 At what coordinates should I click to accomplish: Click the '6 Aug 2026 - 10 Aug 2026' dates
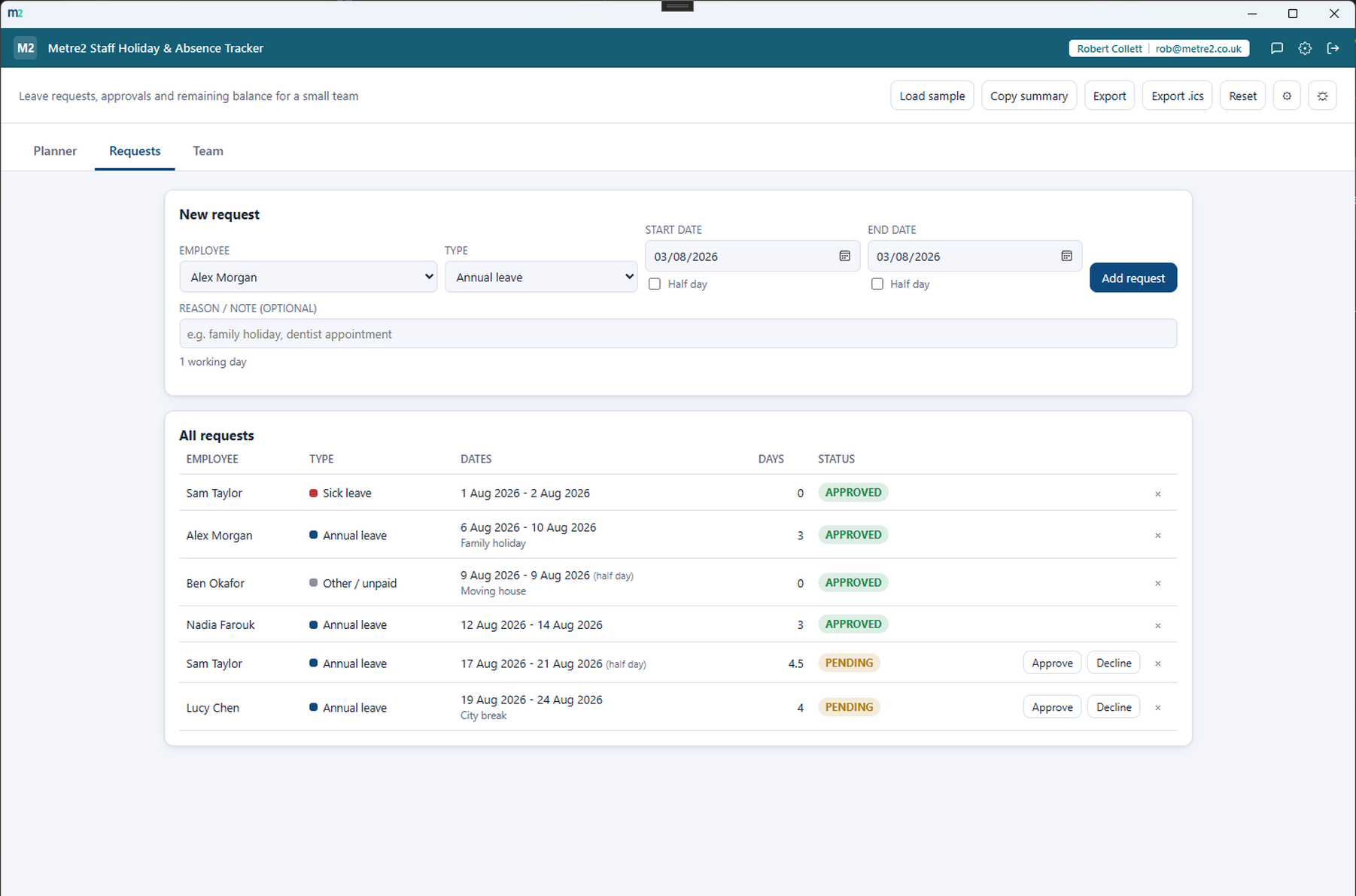click(528, 527)
